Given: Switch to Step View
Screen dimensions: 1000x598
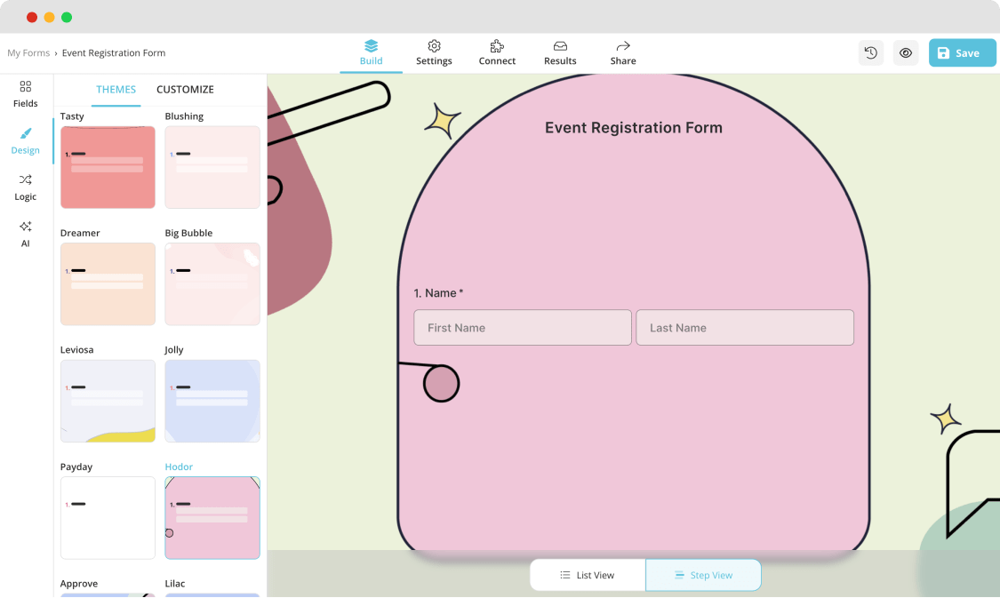Looking at the screenshot, I should [703, 575].
